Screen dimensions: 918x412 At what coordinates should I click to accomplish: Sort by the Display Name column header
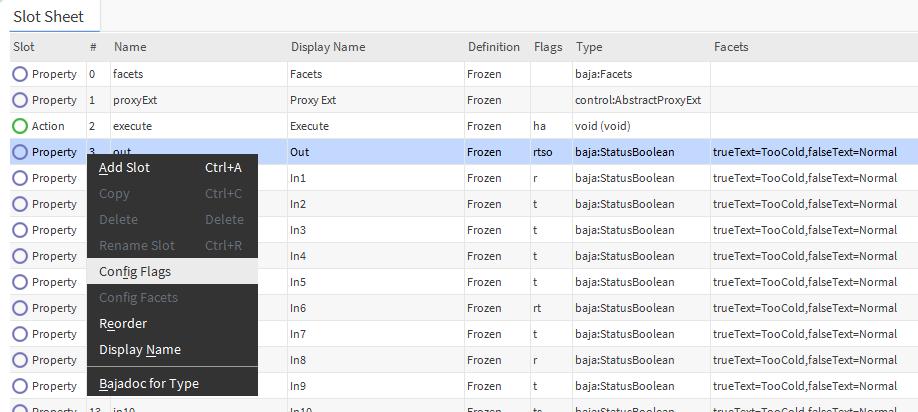[x=328, y=47]
